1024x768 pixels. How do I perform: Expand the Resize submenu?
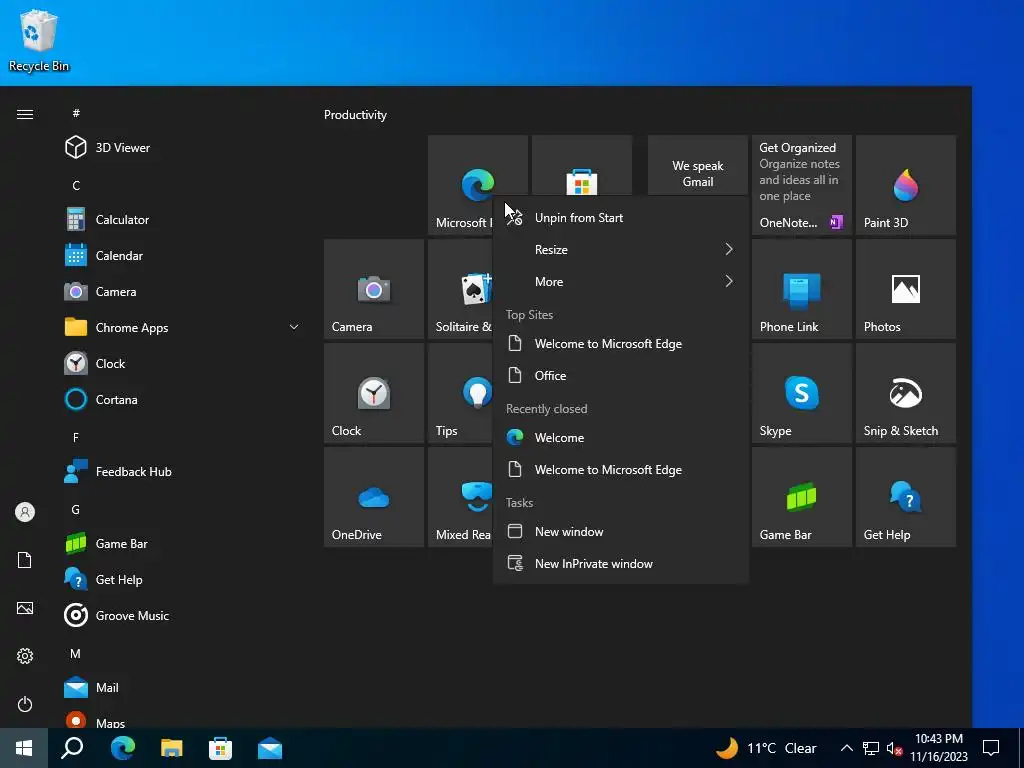(x=620, y=249)
